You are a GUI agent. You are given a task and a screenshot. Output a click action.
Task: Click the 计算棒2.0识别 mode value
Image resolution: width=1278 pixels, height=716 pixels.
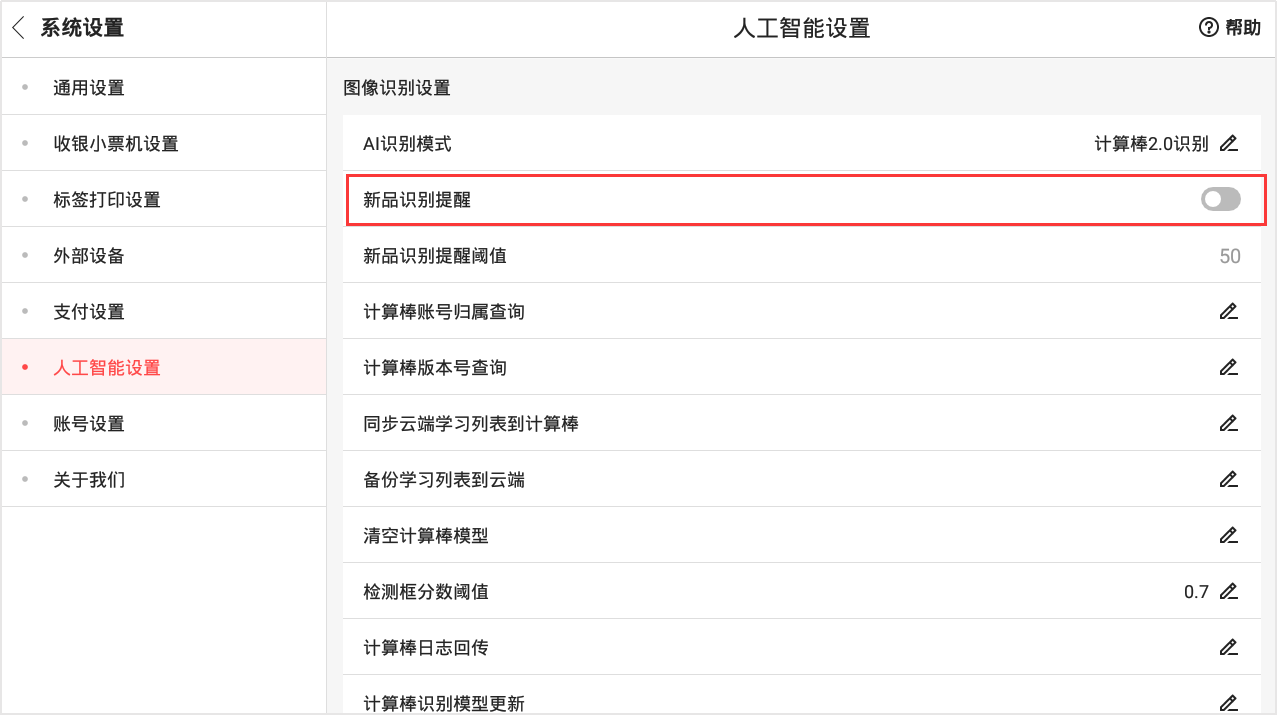pos(1151,144)
